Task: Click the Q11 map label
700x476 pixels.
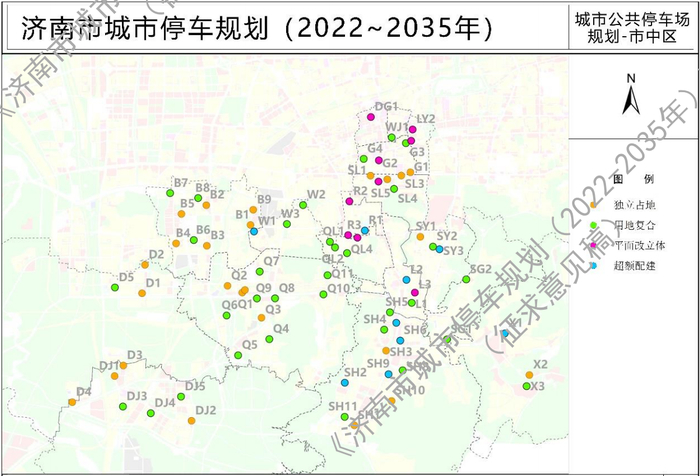Action: click(x=342, y=273)
